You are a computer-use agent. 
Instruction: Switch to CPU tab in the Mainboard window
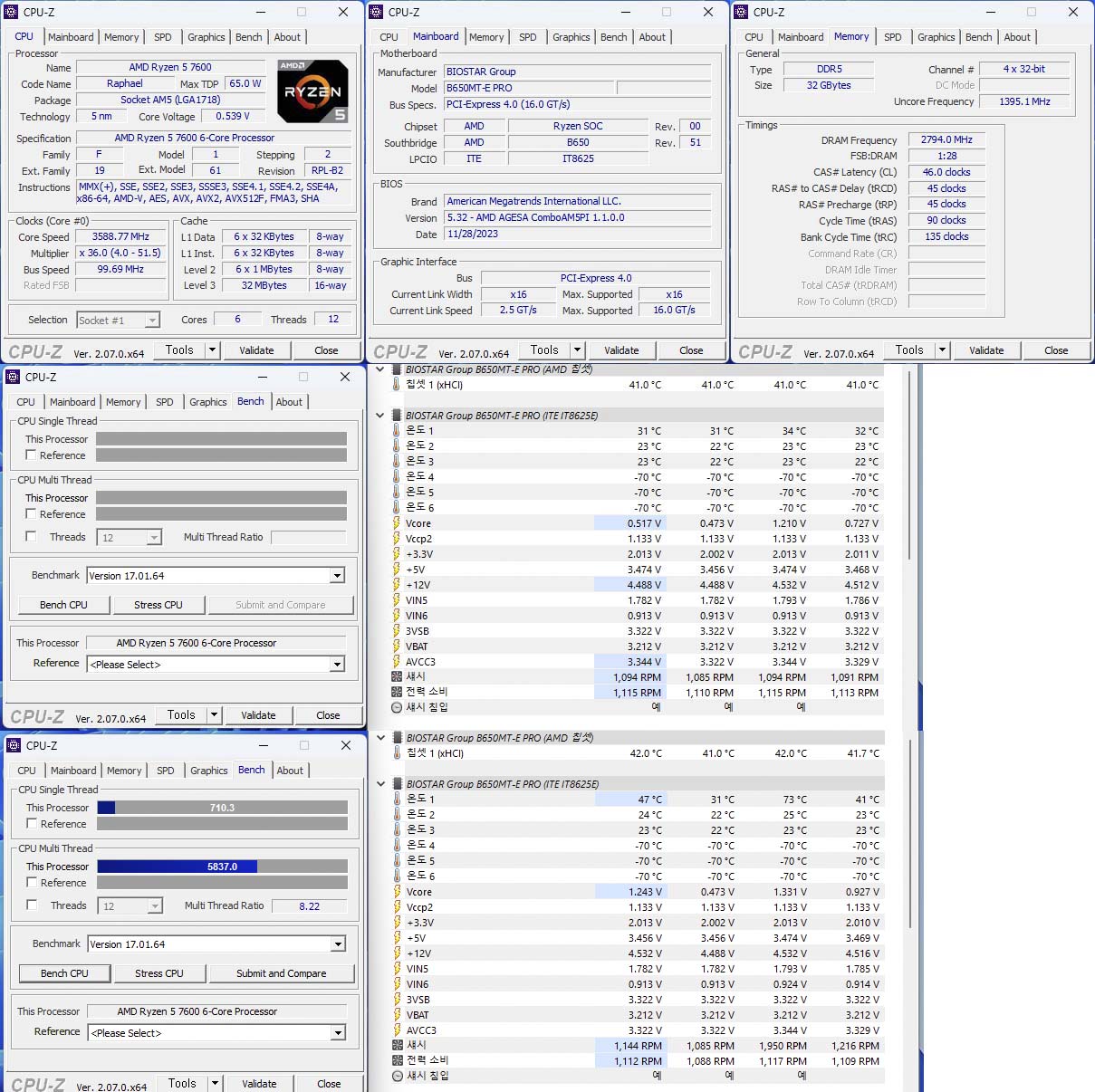[x=389, y=37]
